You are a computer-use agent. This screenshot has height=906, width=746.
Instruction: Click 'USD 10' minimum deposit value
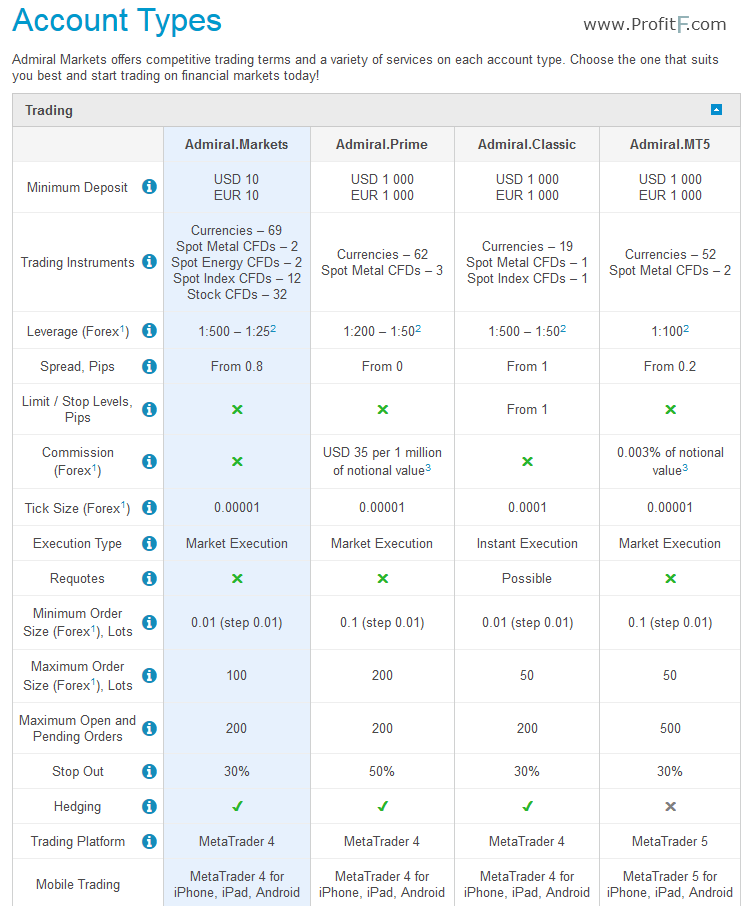(x=236, y=179)
